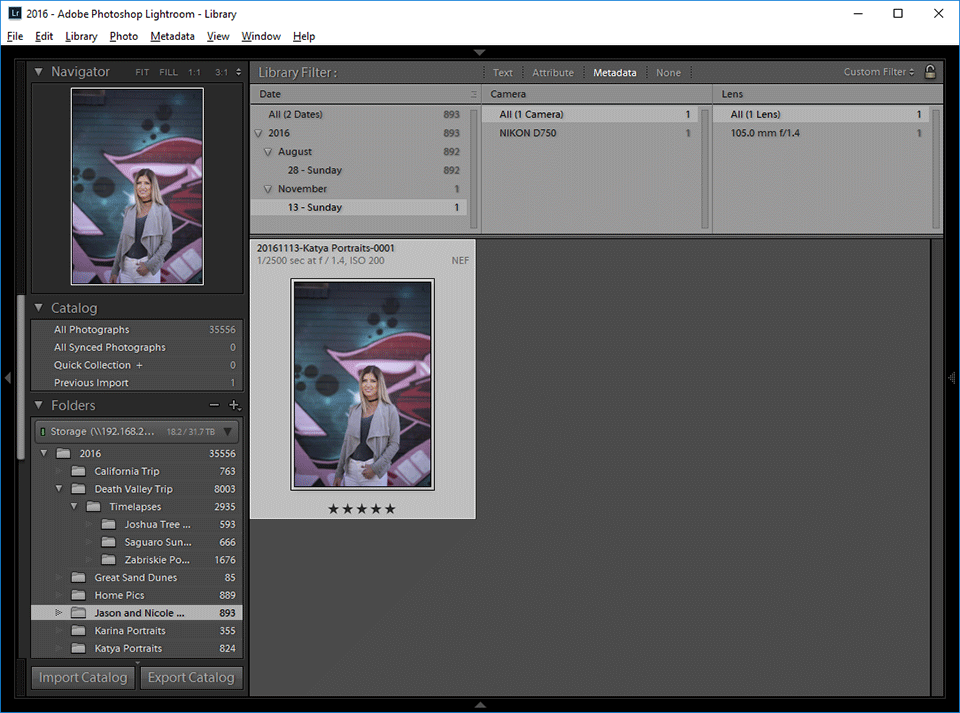Hide the filmstrip with the bottom arrow

tap(480, 704)
